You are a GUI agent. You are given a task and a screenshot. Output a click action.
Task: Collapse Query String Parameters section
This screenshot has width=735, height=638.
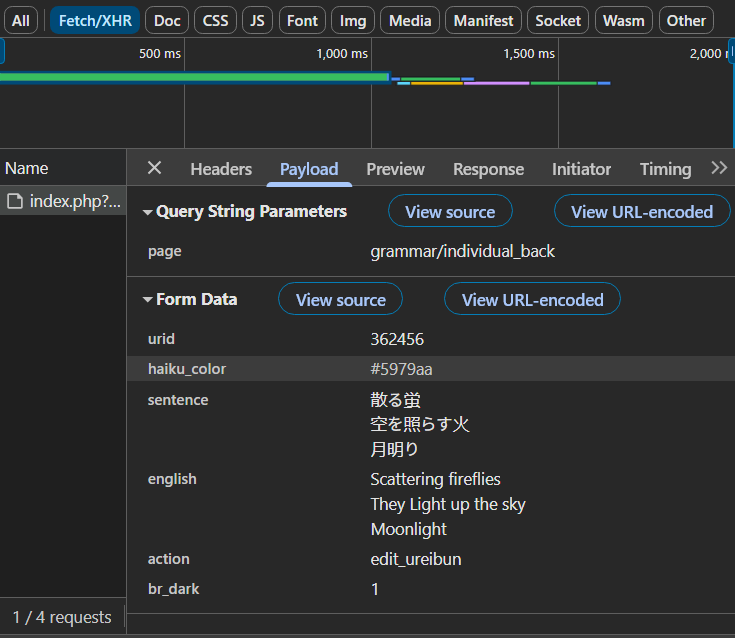pyautogui.click(x=148, y=212)
